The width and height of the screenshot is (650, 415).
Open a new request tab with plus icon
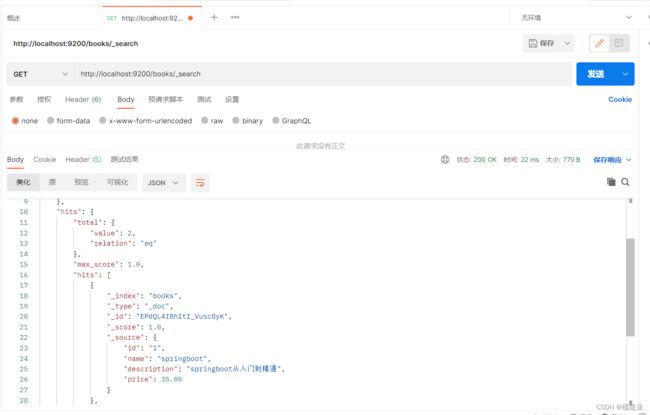pyautogui.click(x=214, y=17)
